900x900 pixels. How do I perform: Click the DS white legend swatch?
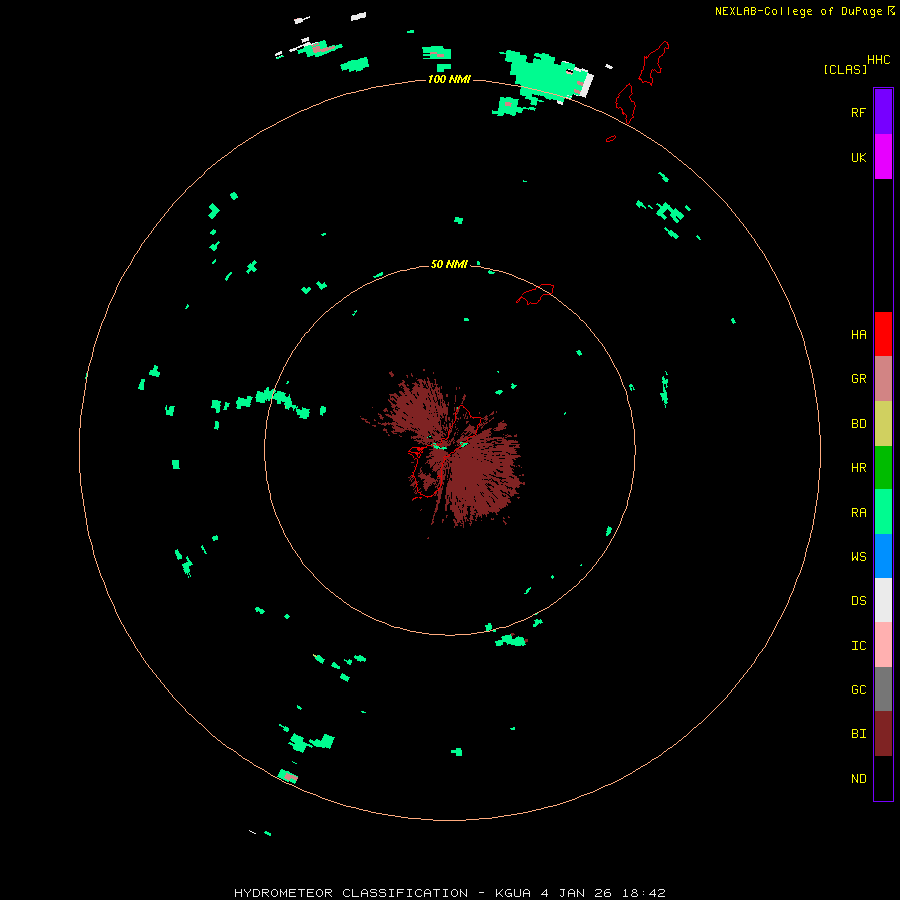(883, 600)
